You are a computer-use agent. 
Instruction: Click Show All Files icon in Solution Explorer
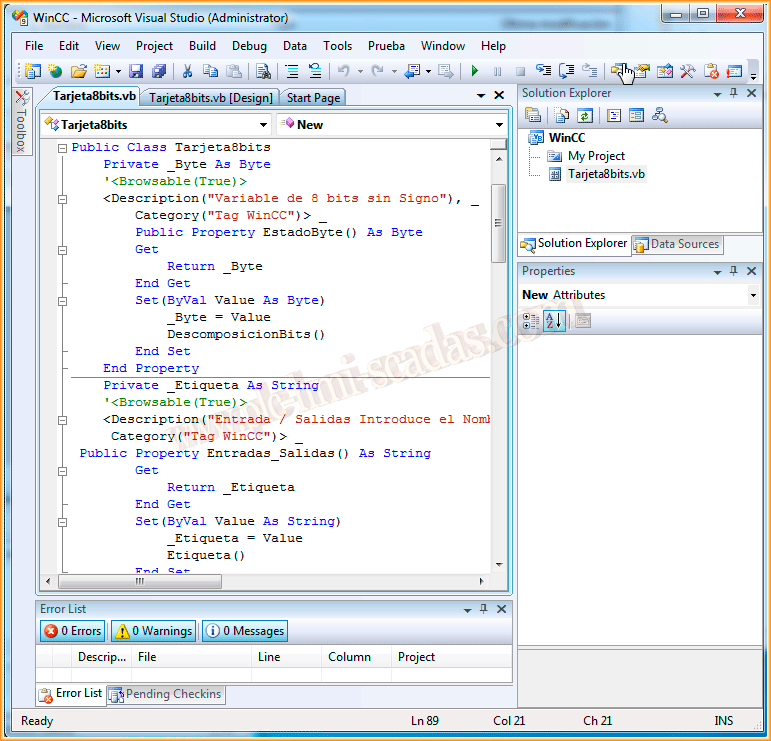tap(562, 116)
